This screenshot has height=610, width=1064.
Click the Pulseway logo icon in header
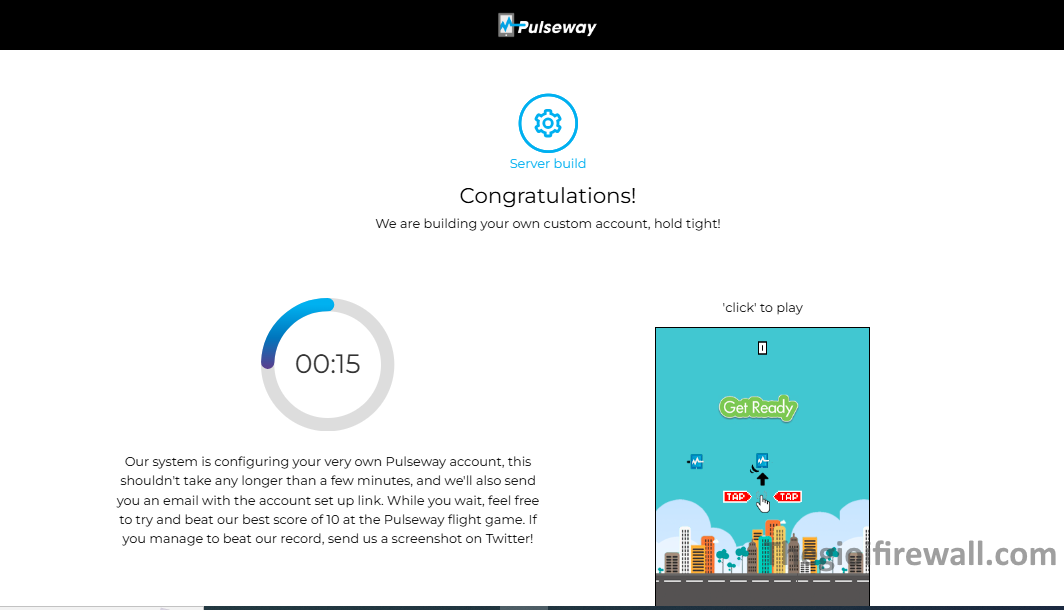pyautogui.click(x=507, y=25)
